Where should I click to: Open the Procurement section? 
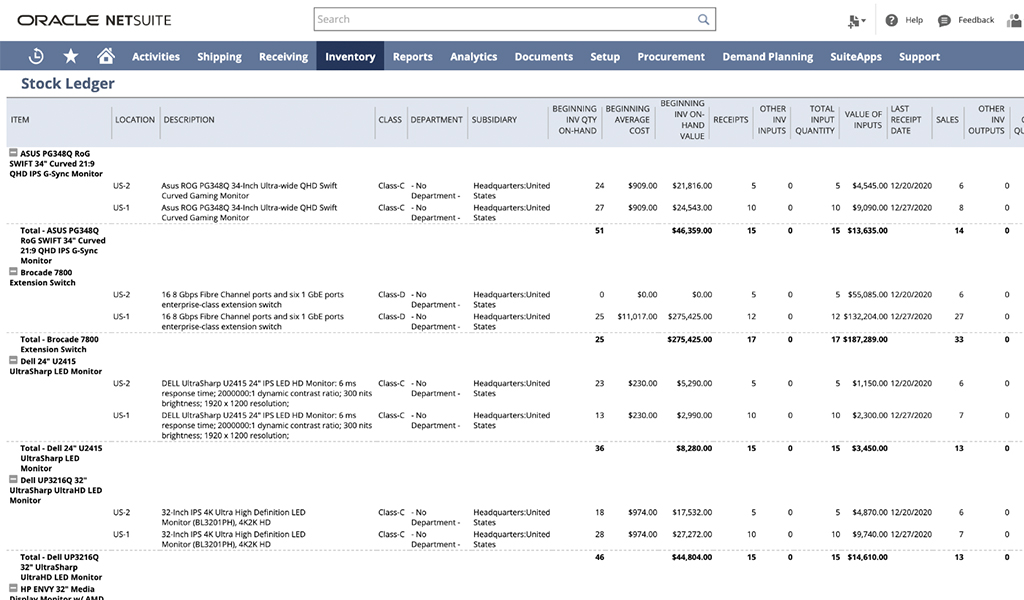[671, 57]
